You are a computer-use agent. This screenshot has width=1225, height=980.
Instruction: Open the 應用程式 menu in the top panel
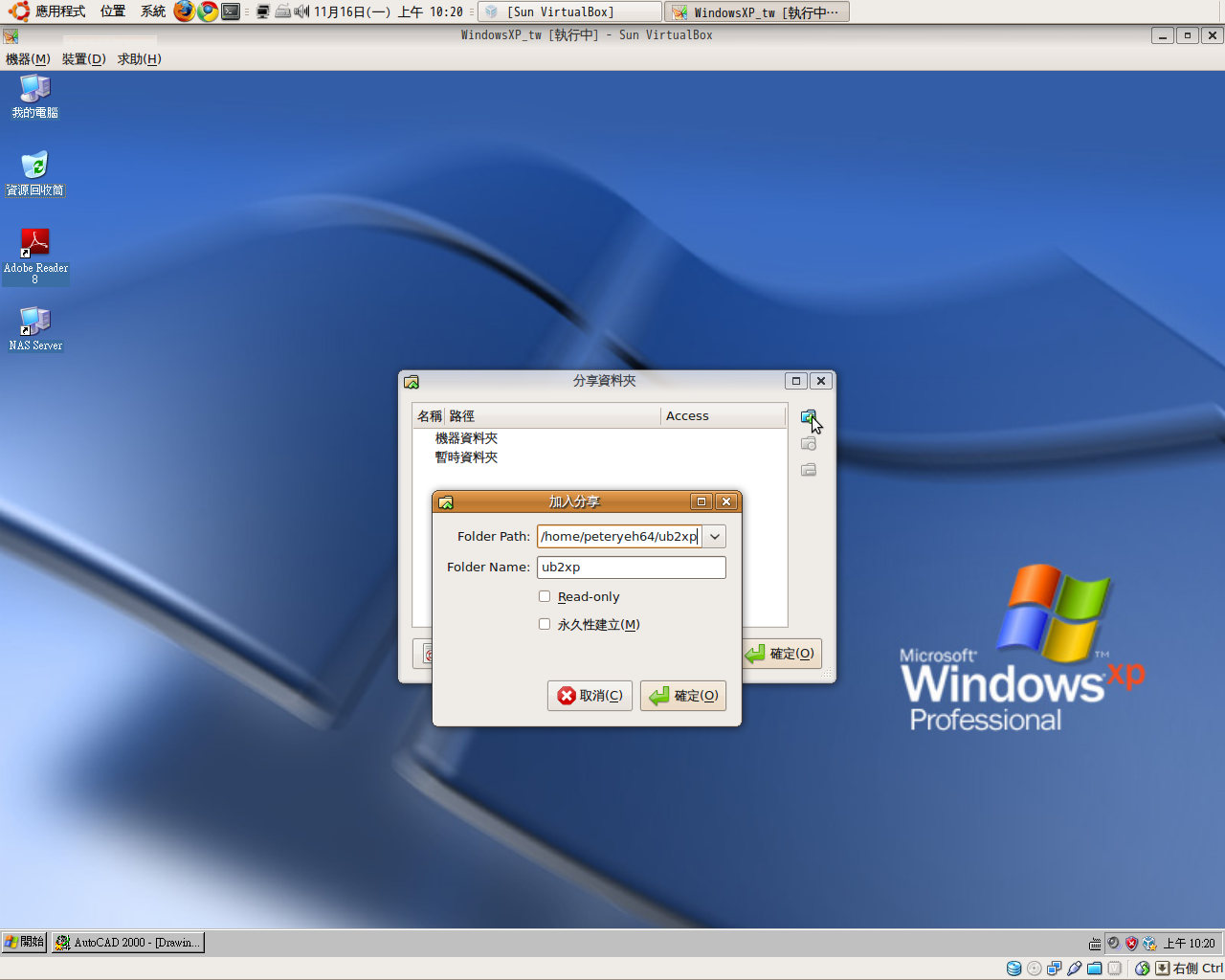pos(60,11)
